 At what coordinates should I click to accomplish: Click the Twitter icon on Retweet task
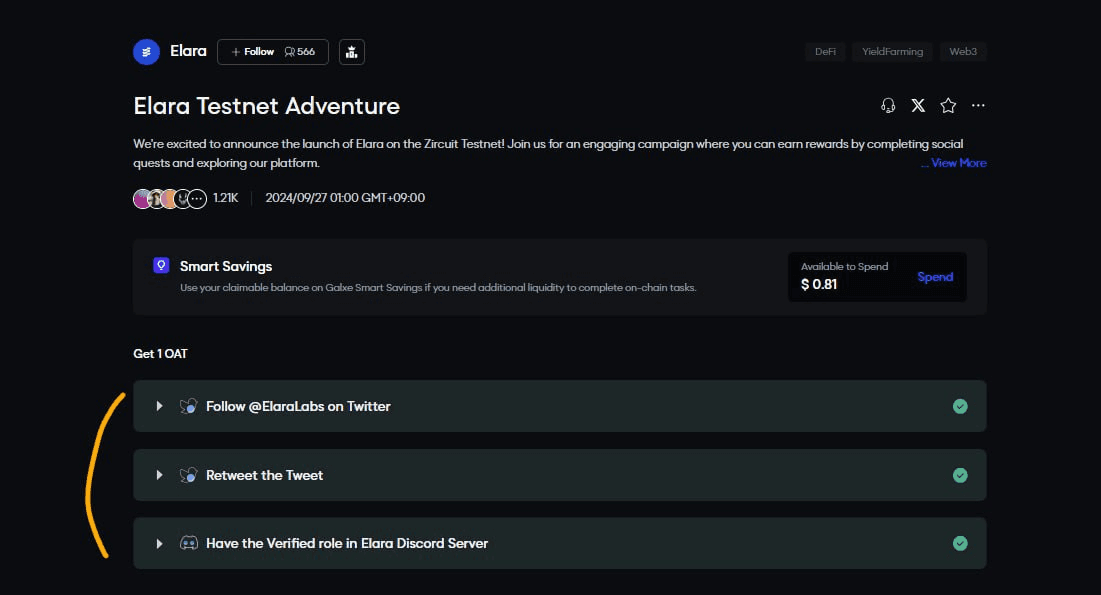[x=188, y=475]
